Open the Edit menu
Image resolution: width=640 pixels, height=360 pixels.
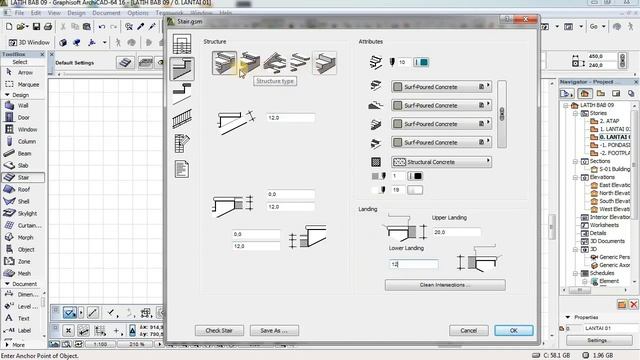tap(36, 13)
